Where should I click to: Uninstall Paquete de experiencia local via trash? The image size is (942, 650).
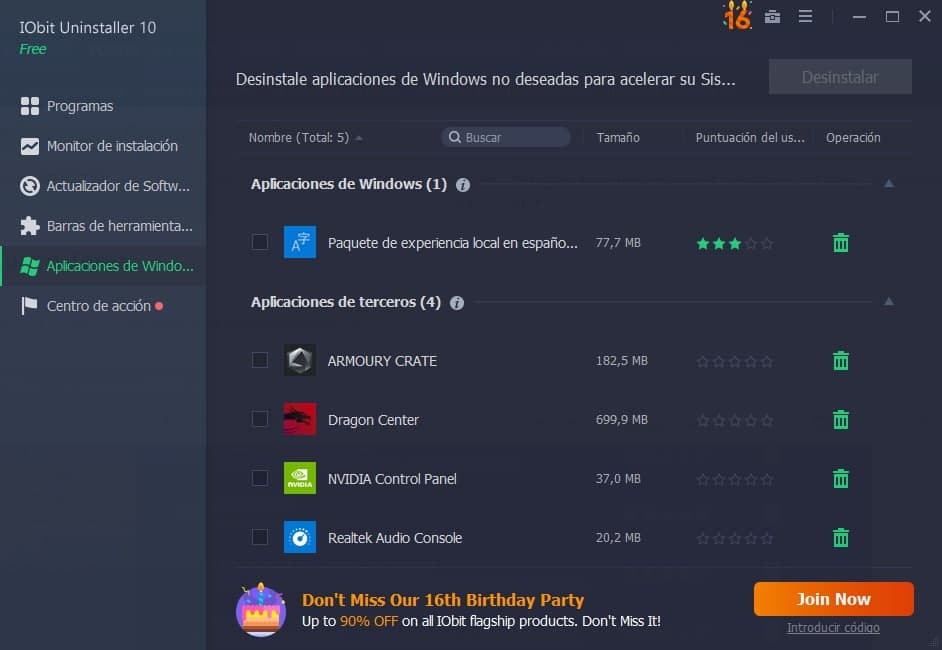840,243
